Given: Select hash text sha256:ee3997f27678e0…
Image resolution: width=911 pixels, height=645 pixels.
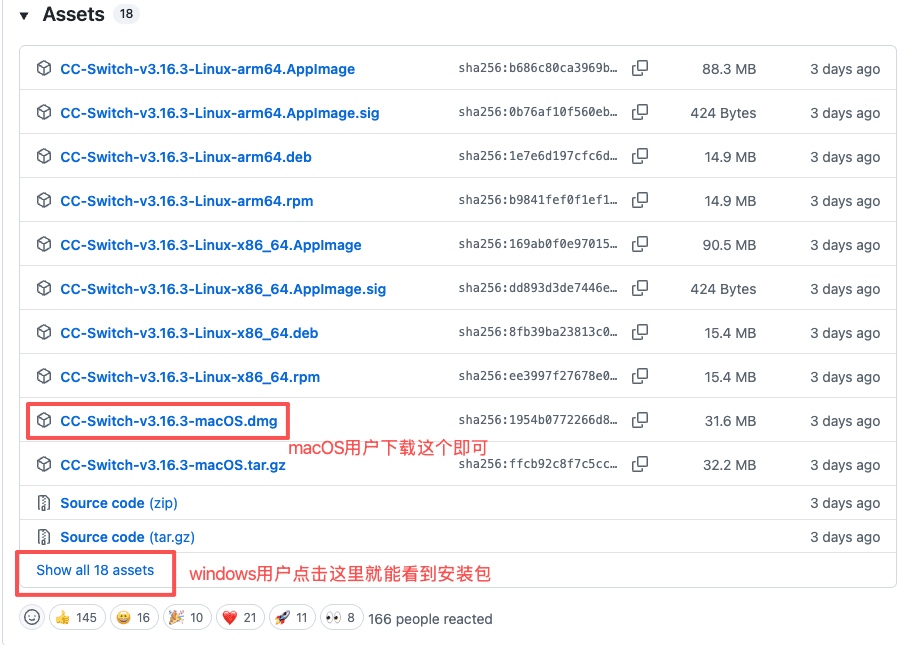Looking at the screenshot, I should click(x=537, y=377).
